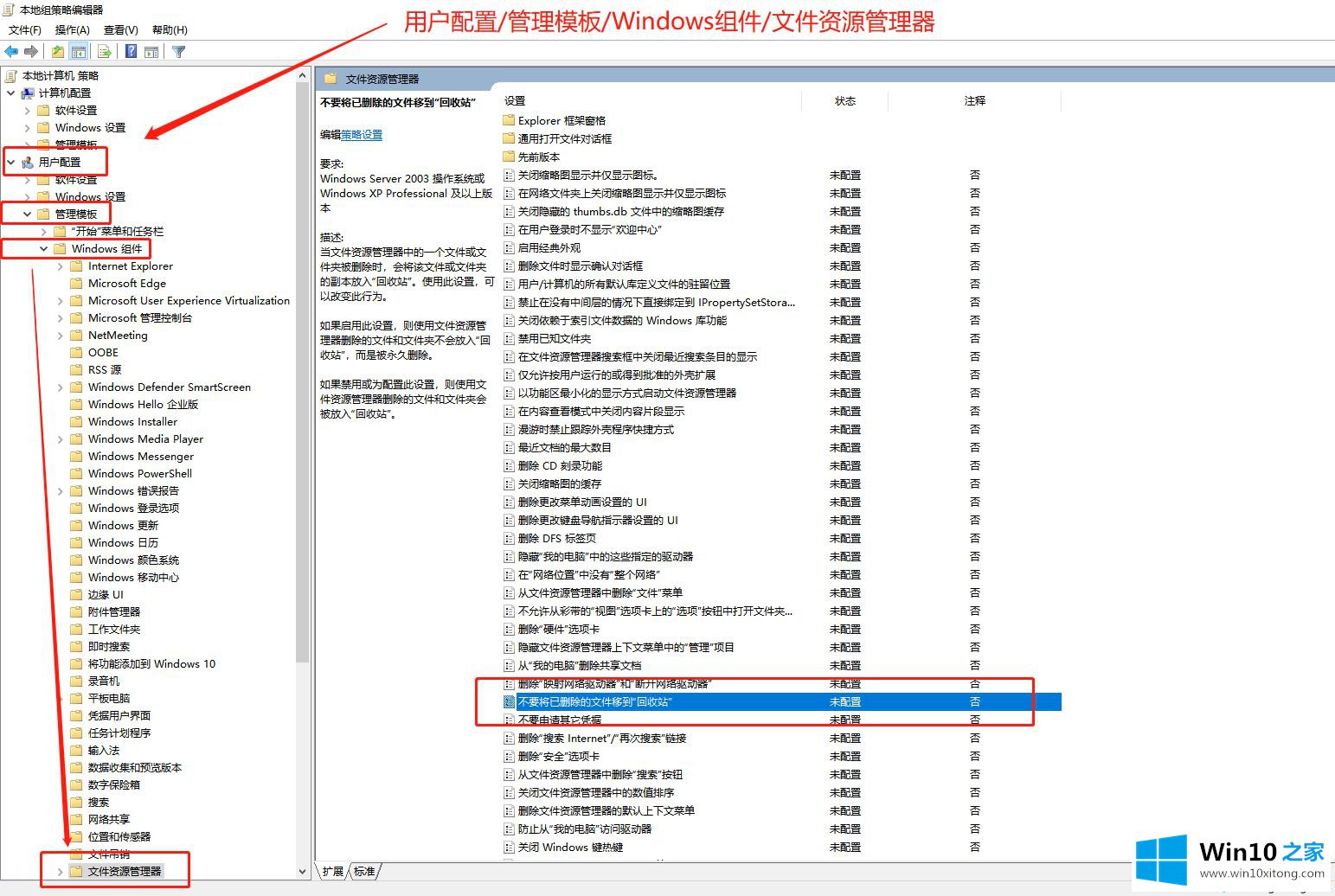Toggle the Show/Hide action pane icon

click(151, 52)
